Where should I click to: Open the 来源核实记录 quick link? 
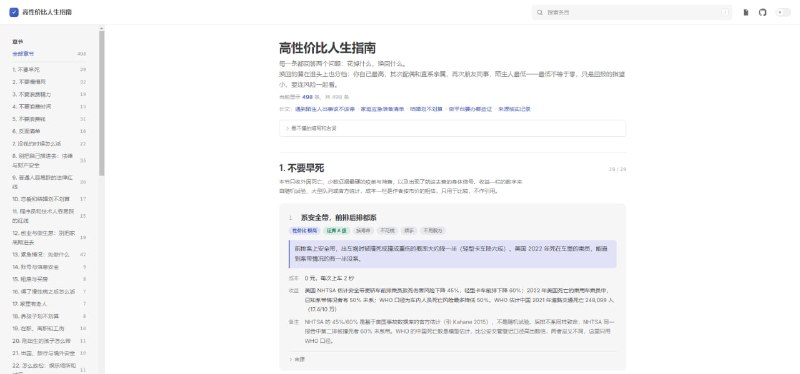(514, 109)
